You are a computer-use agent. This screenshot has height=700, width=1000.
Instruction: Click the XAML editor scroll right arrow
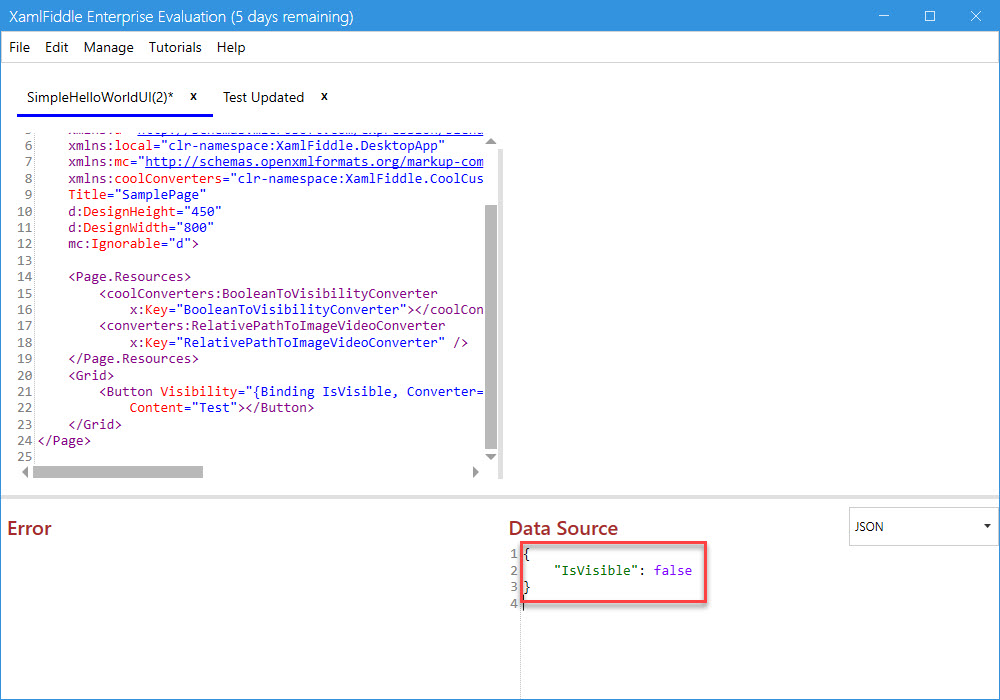[475, 472]
